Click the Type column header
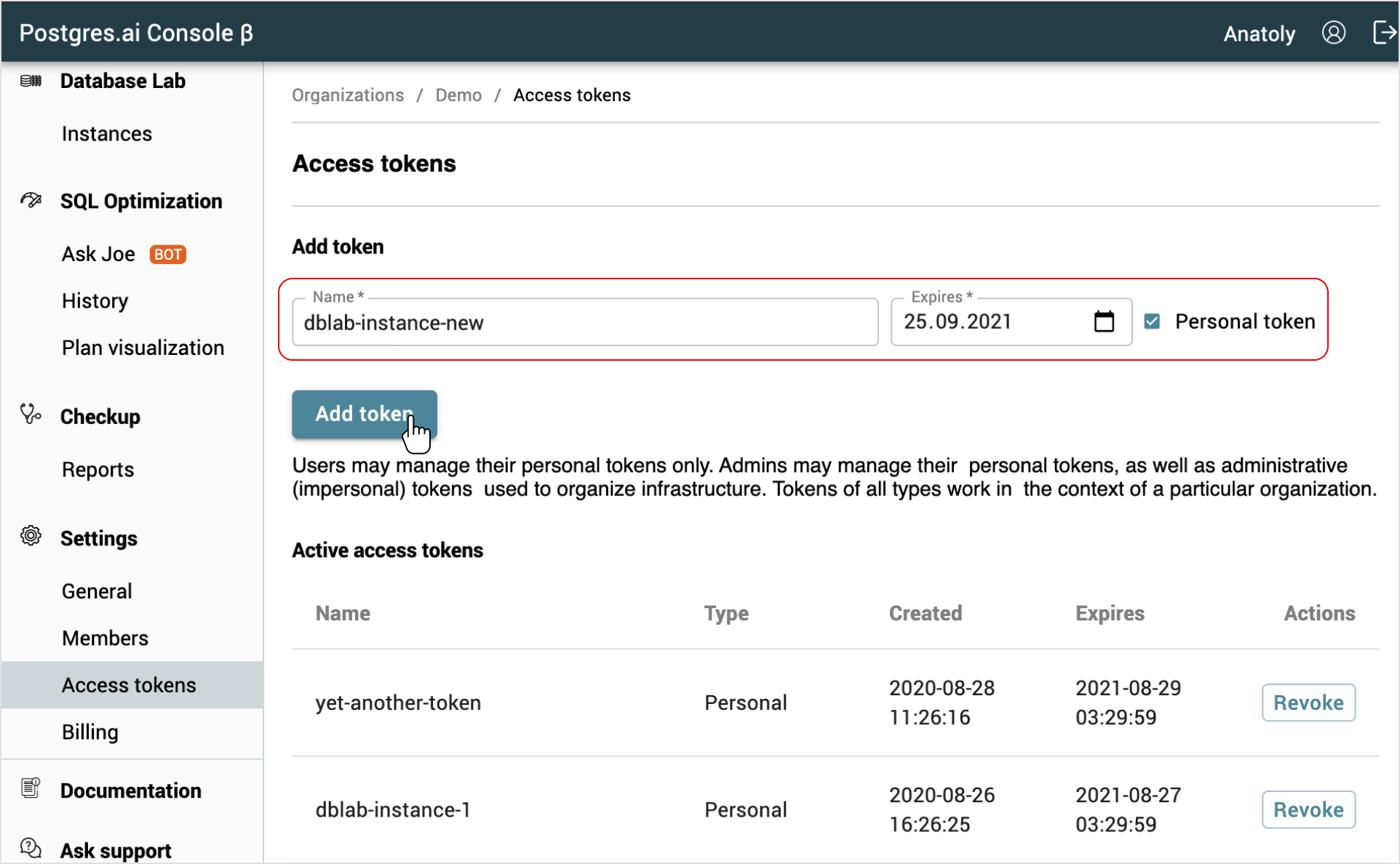The height and width of the screenshot is (864, 1400). coord(726,614)
